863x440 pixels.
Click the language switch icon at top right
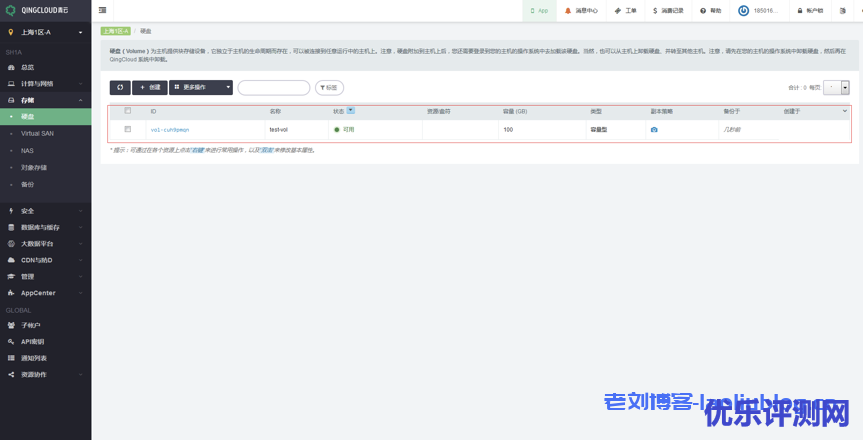pyautogui.click(x=843, y=10)
